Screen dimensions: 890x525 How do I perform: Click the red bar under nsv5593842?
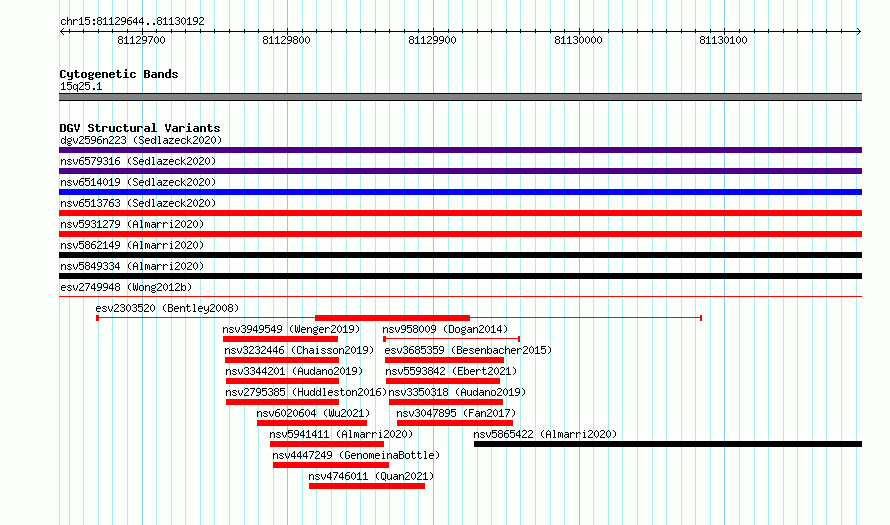pos(443,381)
